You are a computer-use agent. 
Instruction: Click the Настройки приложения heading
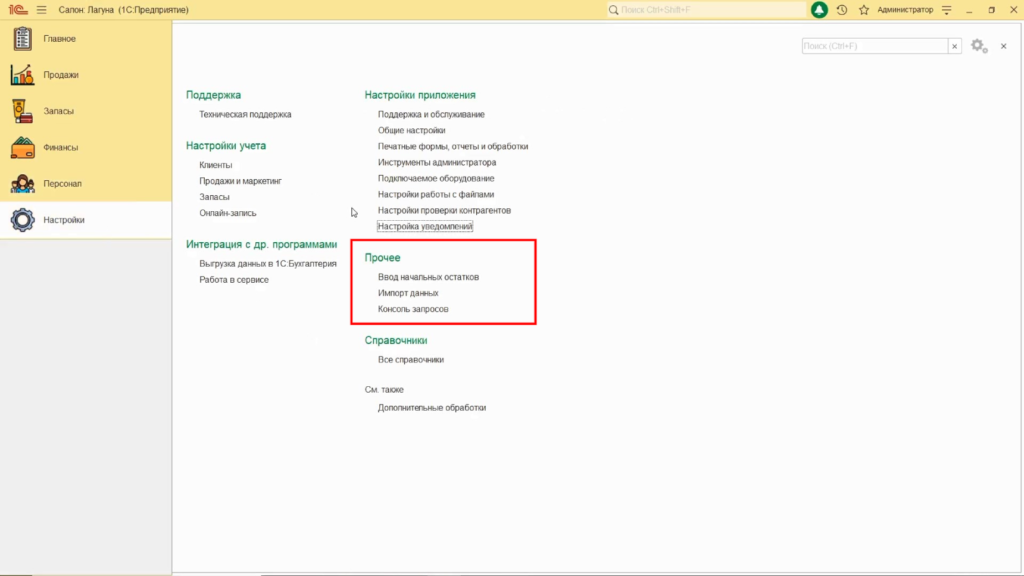pos(420,95)
